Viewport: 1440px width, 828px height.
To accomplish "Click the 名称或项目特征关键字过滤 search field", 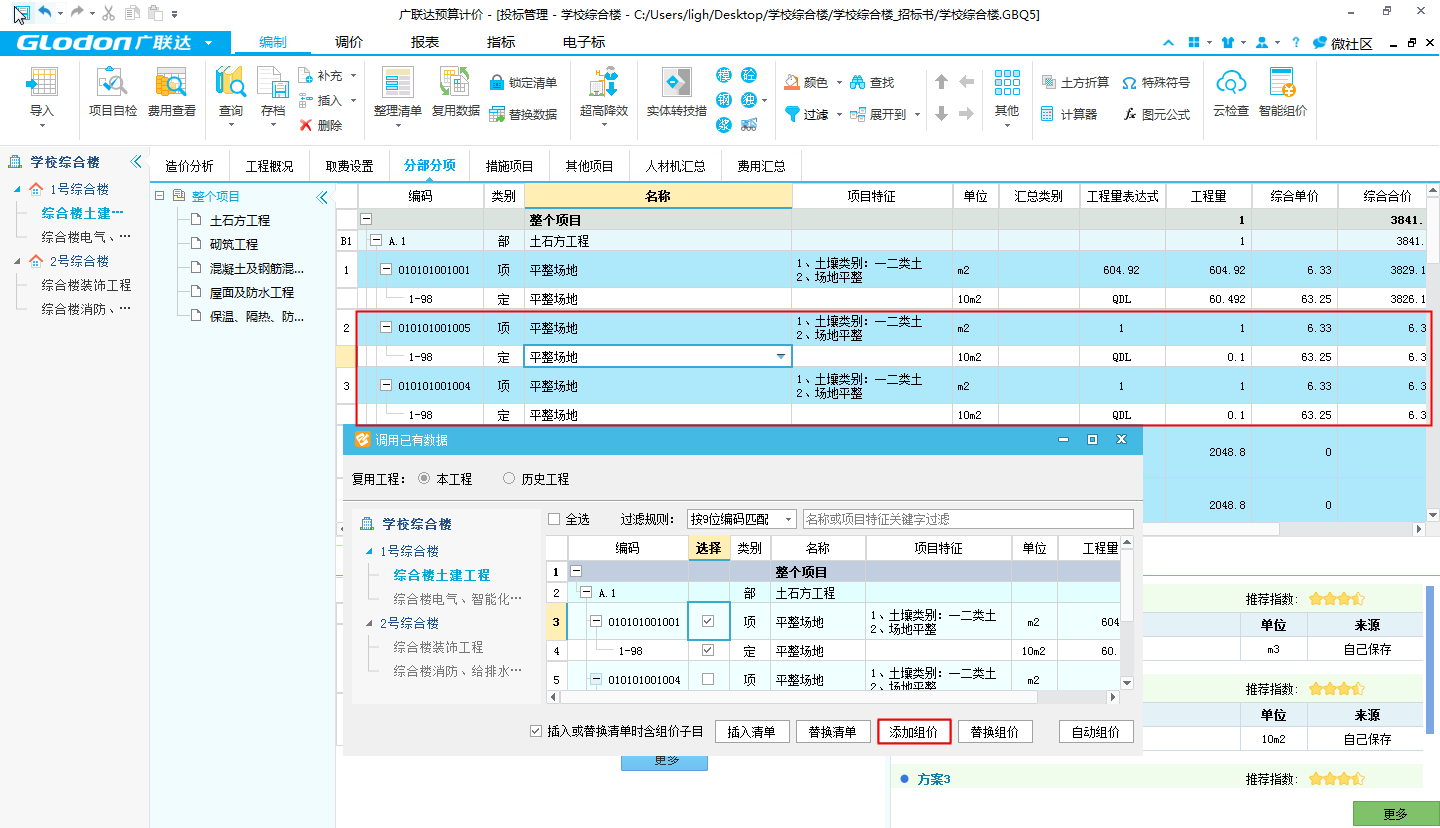I will [x=967, y=519].
